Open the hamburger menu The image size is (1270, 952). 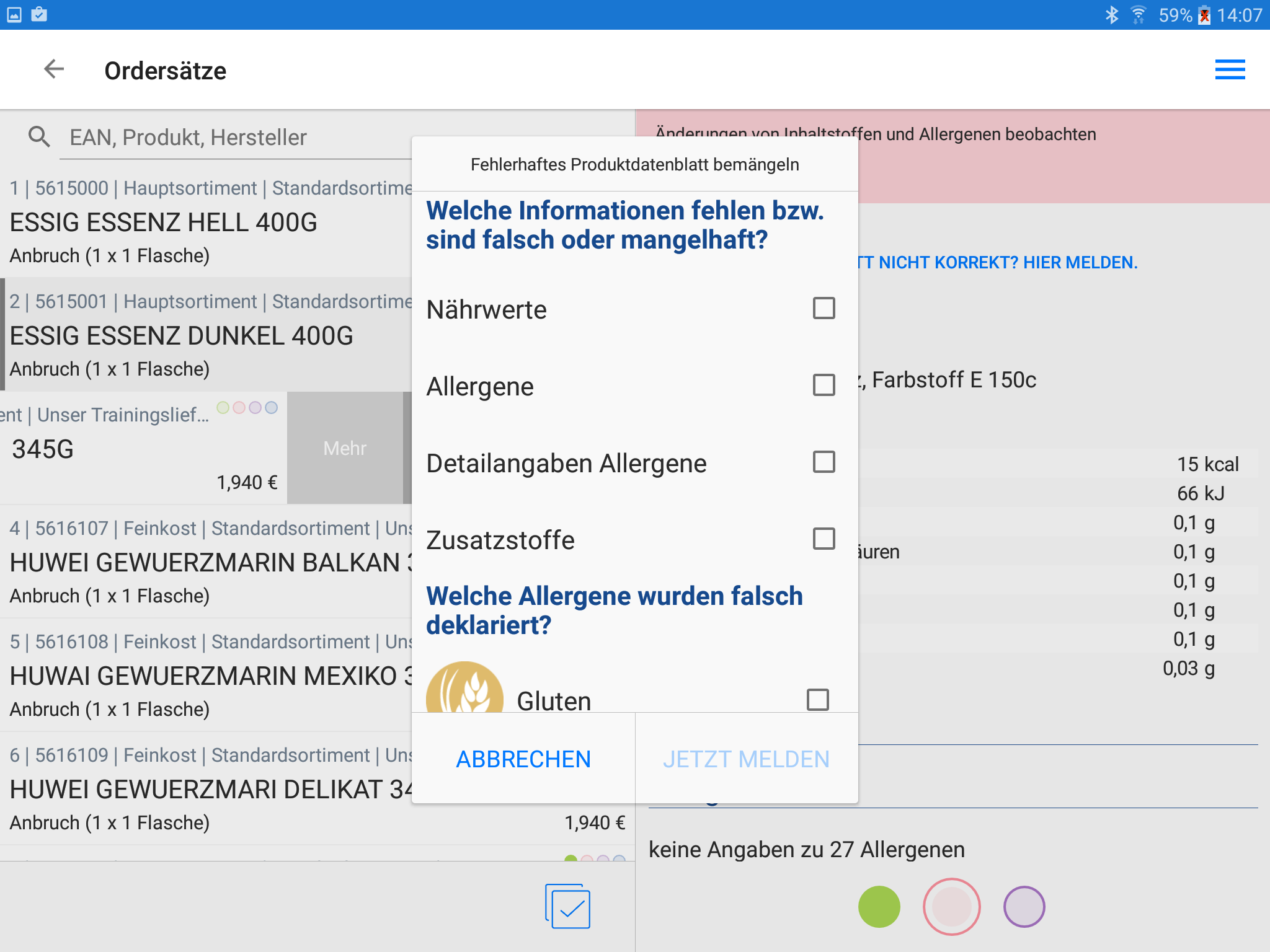point(1230,69)
